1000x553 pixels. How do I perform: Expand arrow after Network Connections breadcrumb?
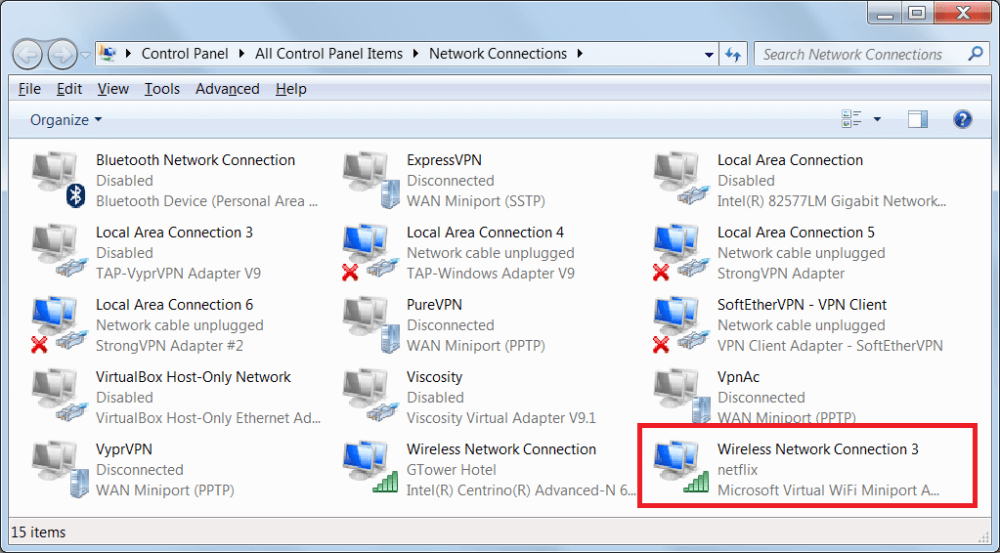click(x=580, y=54)
